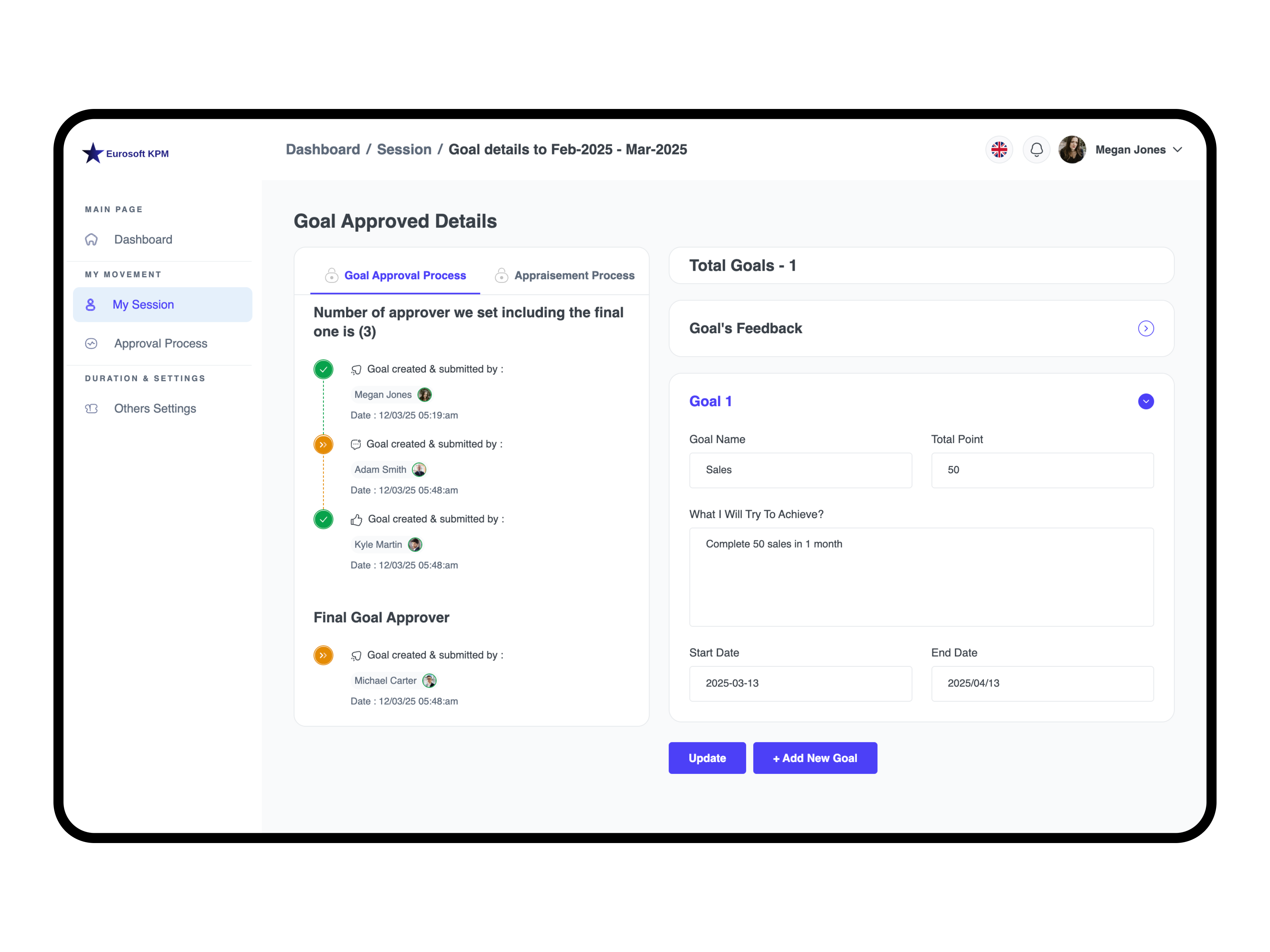Click green check status for Kyle Martin
The height and width of the screenshot is (952, 1270).
323,519
